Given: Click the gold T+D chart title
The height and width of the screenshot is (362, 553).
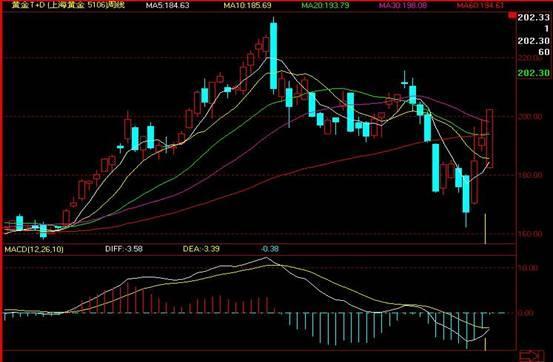Looking at the screenshot, I should (68, 5).
